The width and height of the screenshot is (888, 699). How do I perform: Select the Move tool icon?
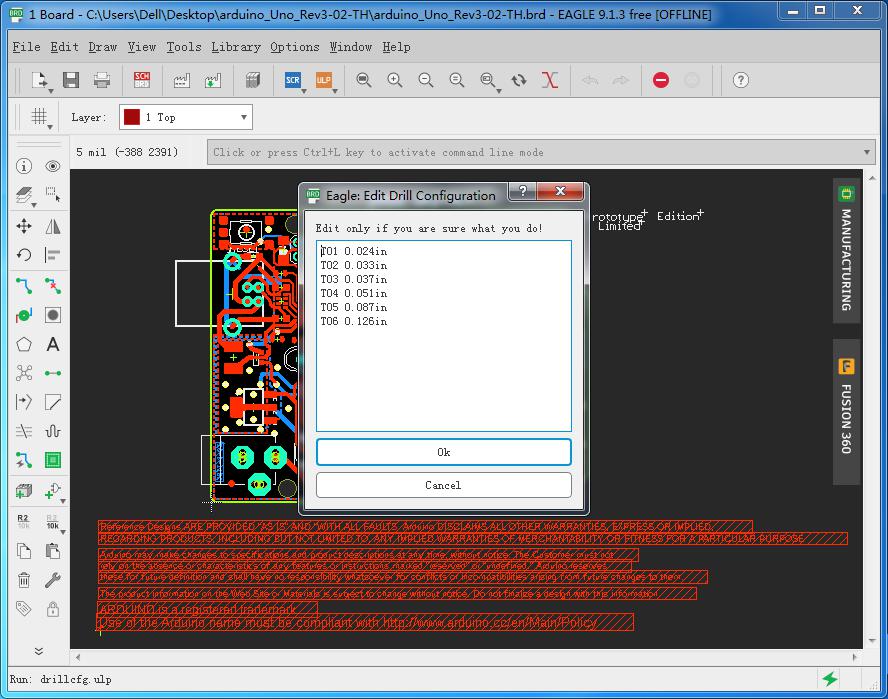[x=24, y=227]
